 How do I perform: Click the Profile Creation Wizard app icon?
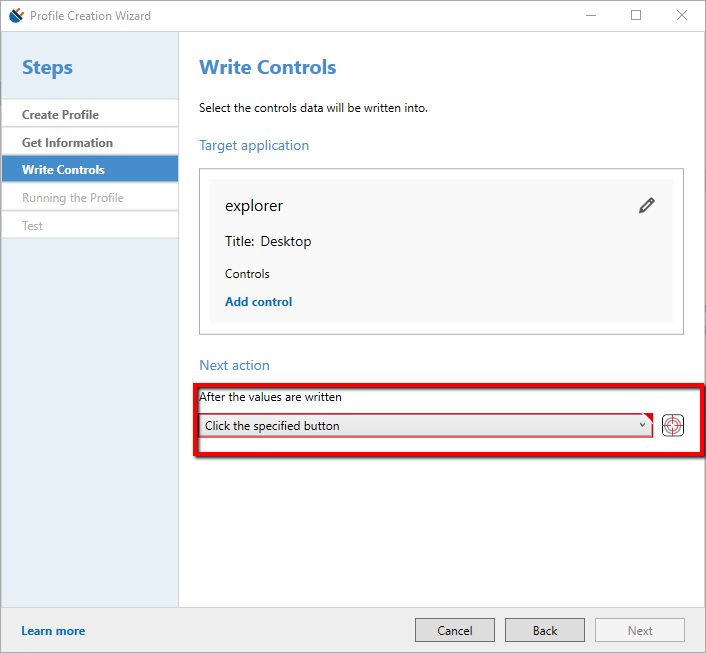(16, 15)
